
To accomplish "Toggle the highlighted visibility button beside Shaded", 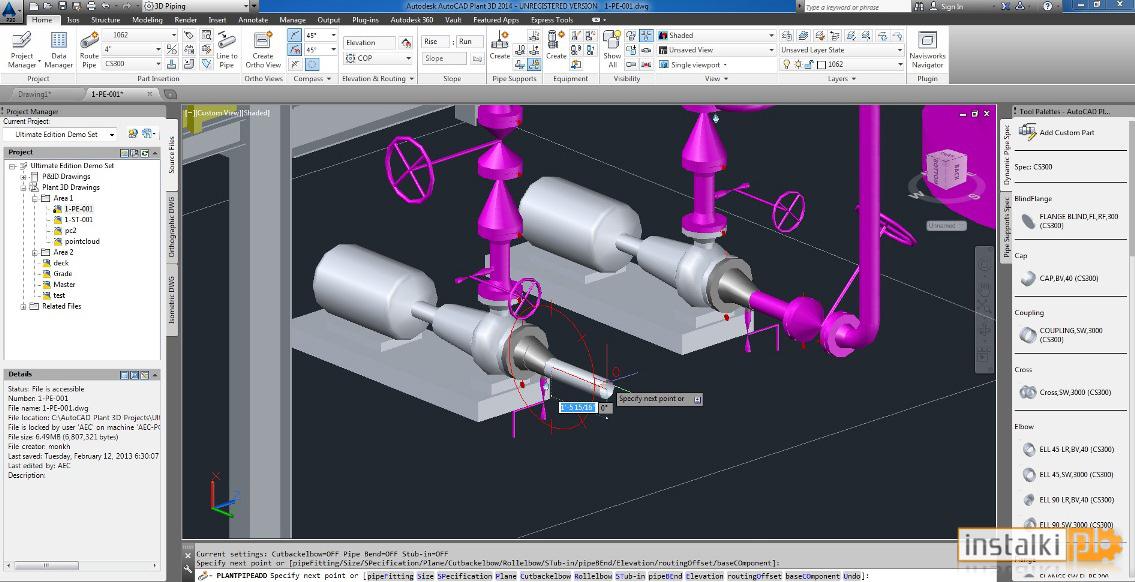I will point(646,35).
